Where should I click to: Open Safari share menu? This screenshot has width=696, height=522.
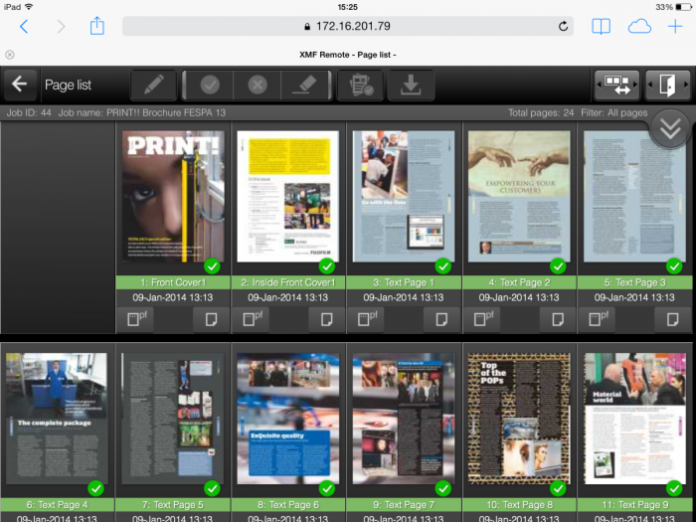97,27
